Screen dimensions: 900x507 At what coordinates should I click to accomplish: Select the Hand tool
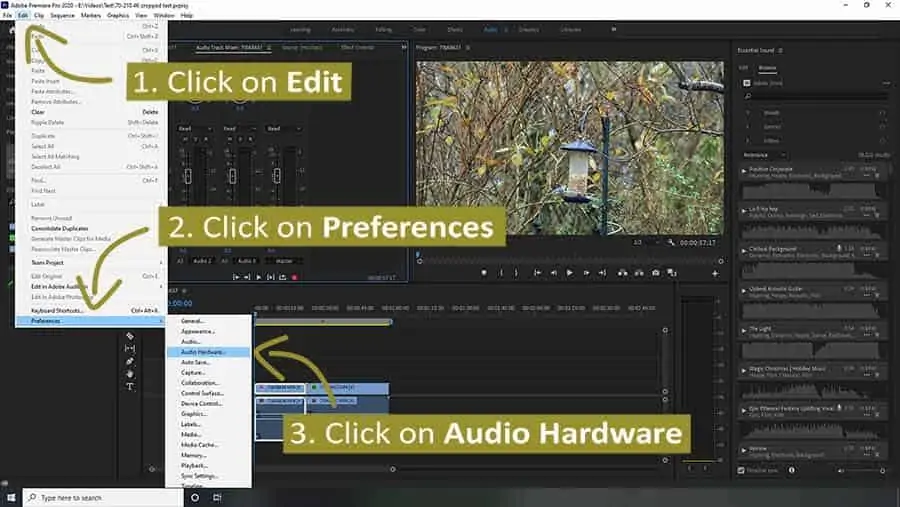(x=130, y=374)
